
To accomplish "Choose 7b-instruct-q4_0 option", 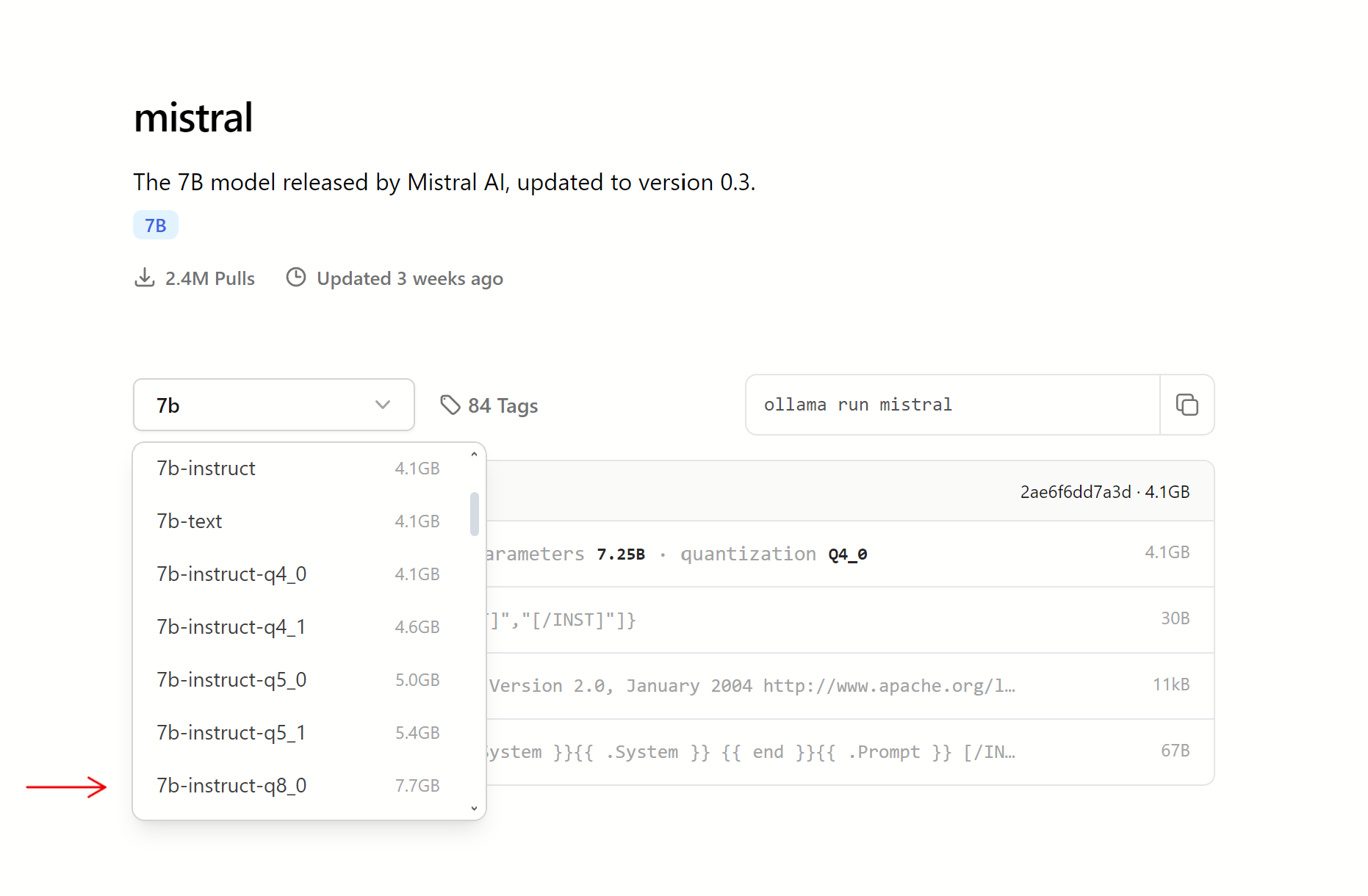I will [299, 574].
